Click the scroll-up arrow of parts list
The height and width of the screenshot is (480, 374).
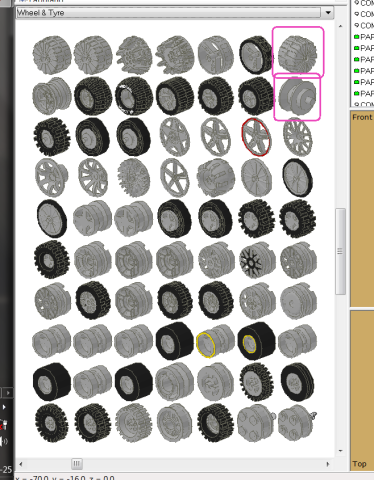[340, 26]
